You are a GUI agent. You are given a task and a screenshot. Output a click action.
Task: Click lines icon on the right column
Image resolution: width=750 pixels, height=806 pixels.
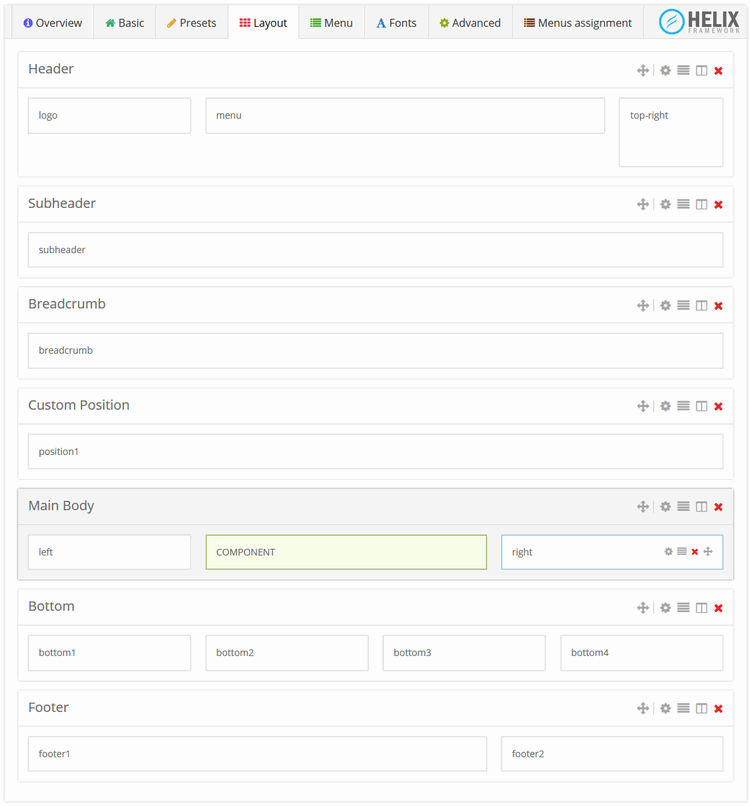click(x=682, y=552)
